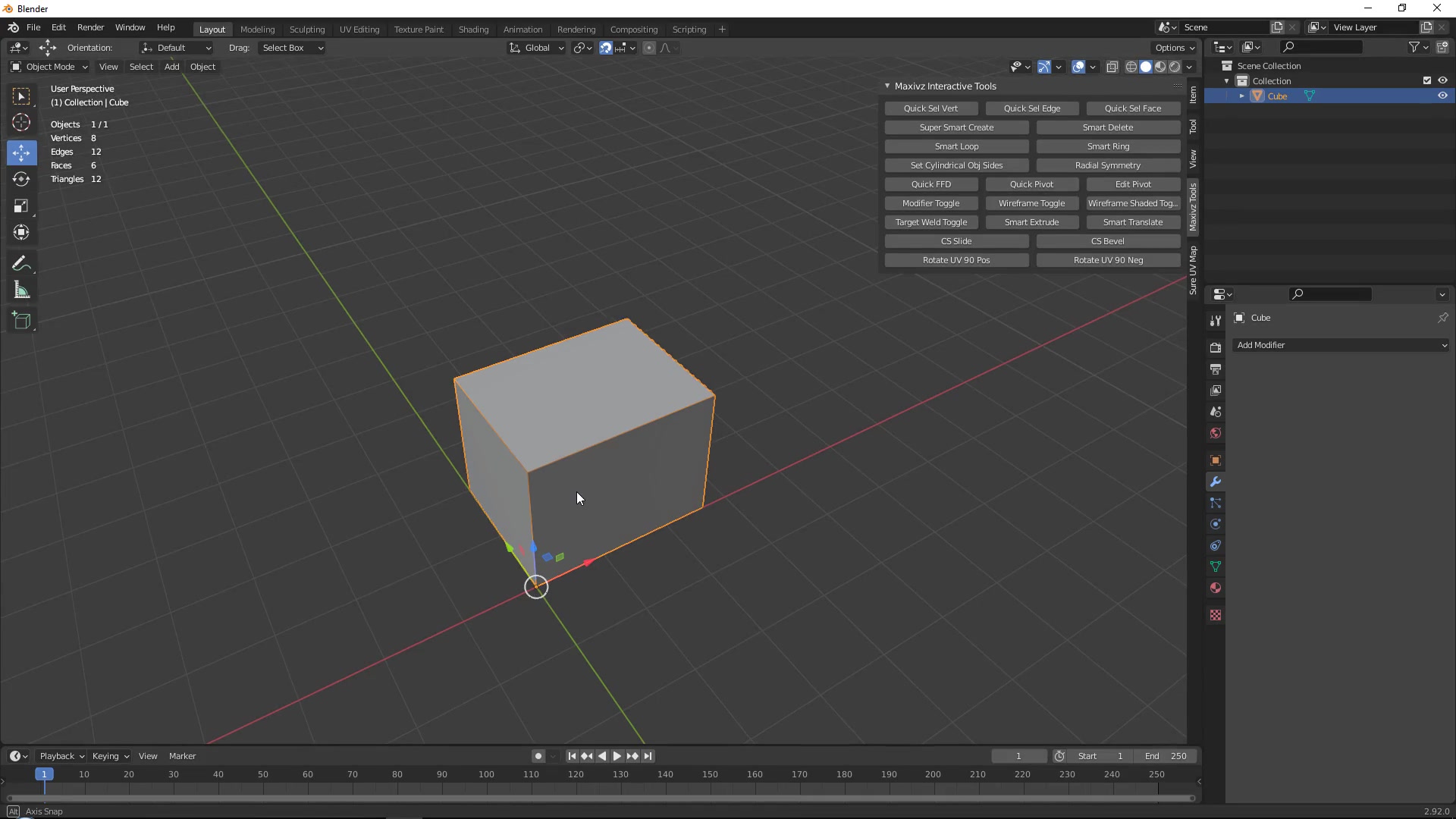Select the Rotate tool

tap(21, 180)
